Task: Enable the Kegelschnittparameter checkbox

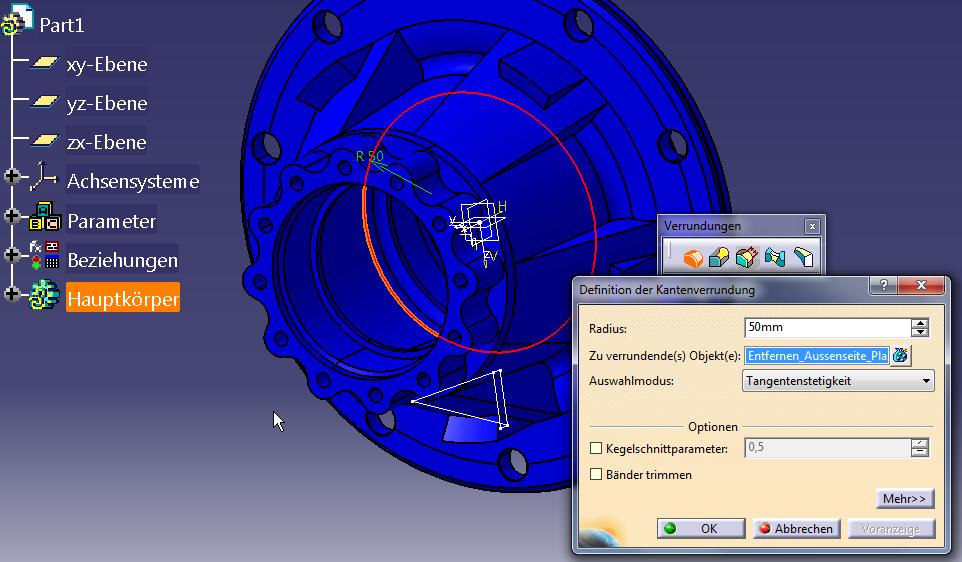Action: point(596,448)
